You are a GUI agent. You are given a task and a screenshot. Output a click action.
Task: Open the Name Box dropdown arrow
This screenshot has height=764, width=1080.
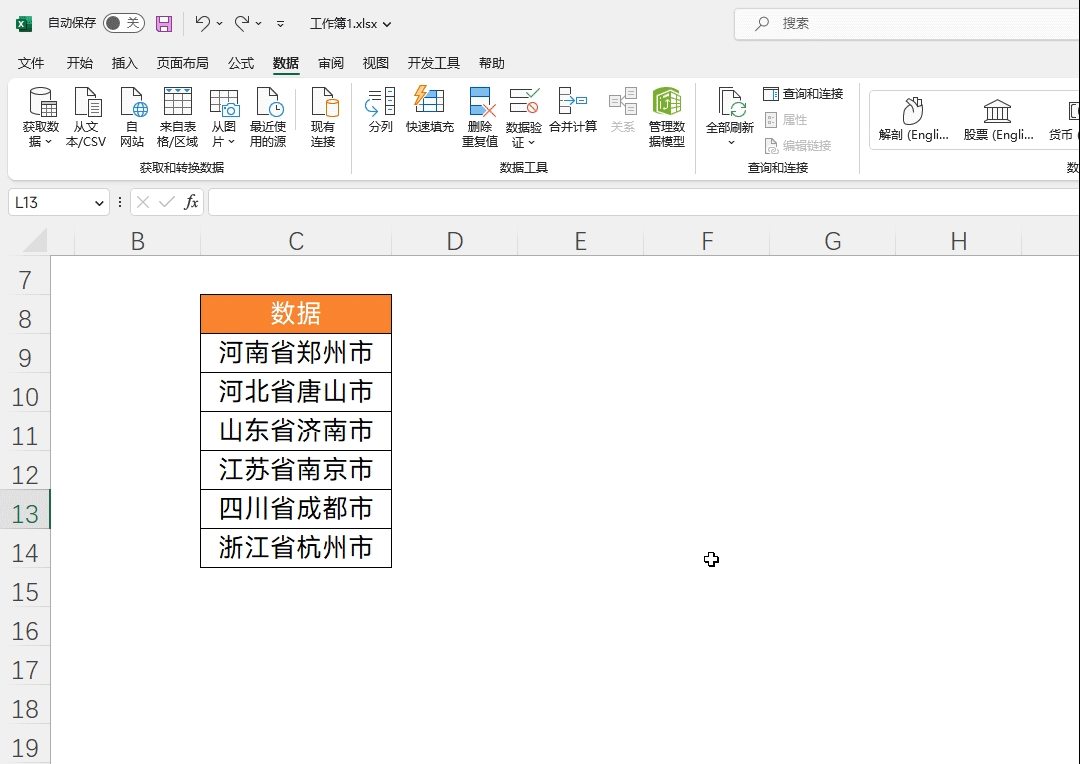[98, 203]
